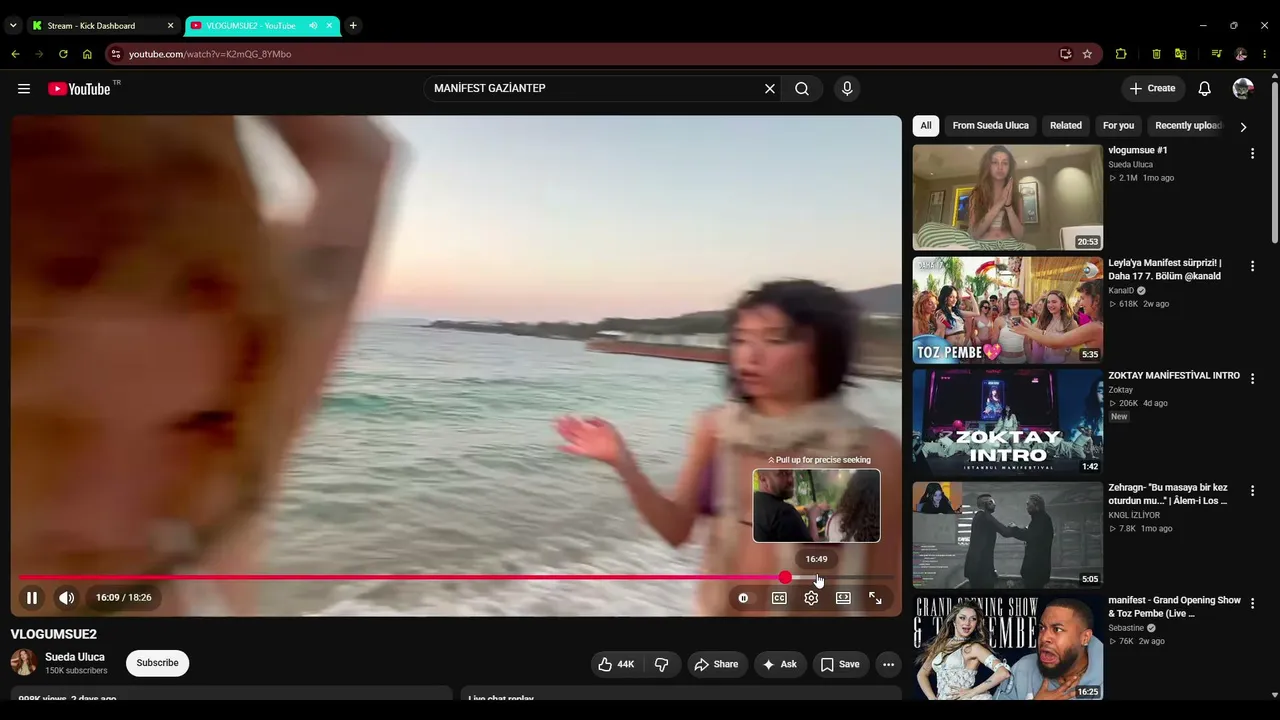Screen dimensions: 1280x720
Task: Share the VLOGUMSUE2 video
Action: pos(716,664)
